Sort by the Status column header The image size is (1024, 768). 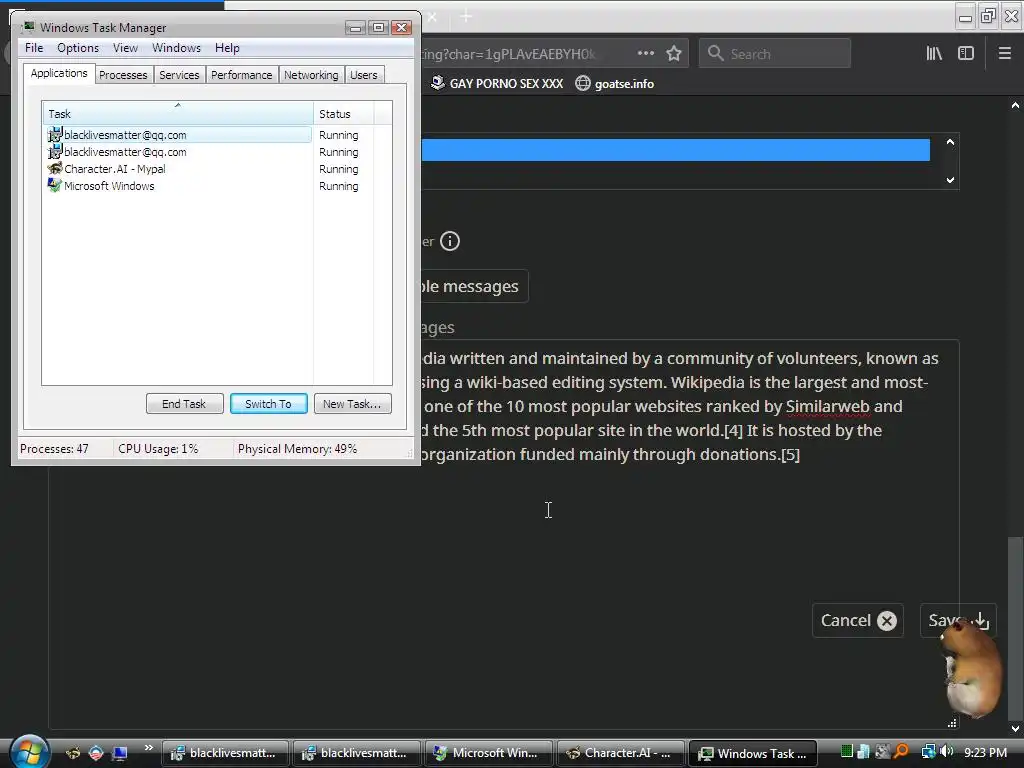pos(344,113)
